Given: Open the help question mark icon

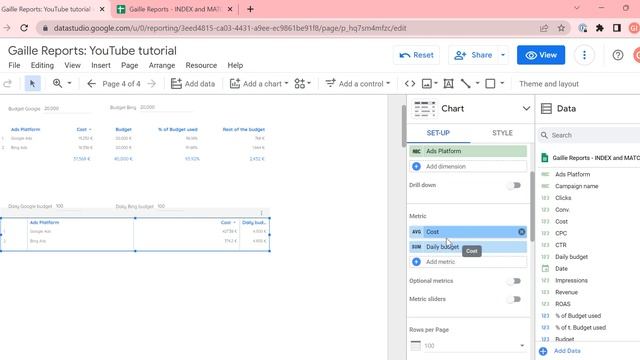Looking at the screenshot, I should [618, 55].
